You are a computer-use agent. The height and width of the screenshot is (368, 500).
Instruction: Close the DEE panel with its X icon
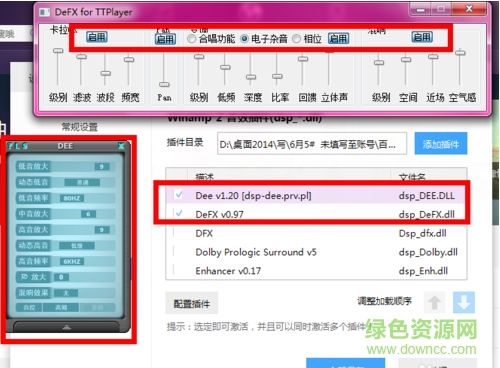(x=121, y=146)
